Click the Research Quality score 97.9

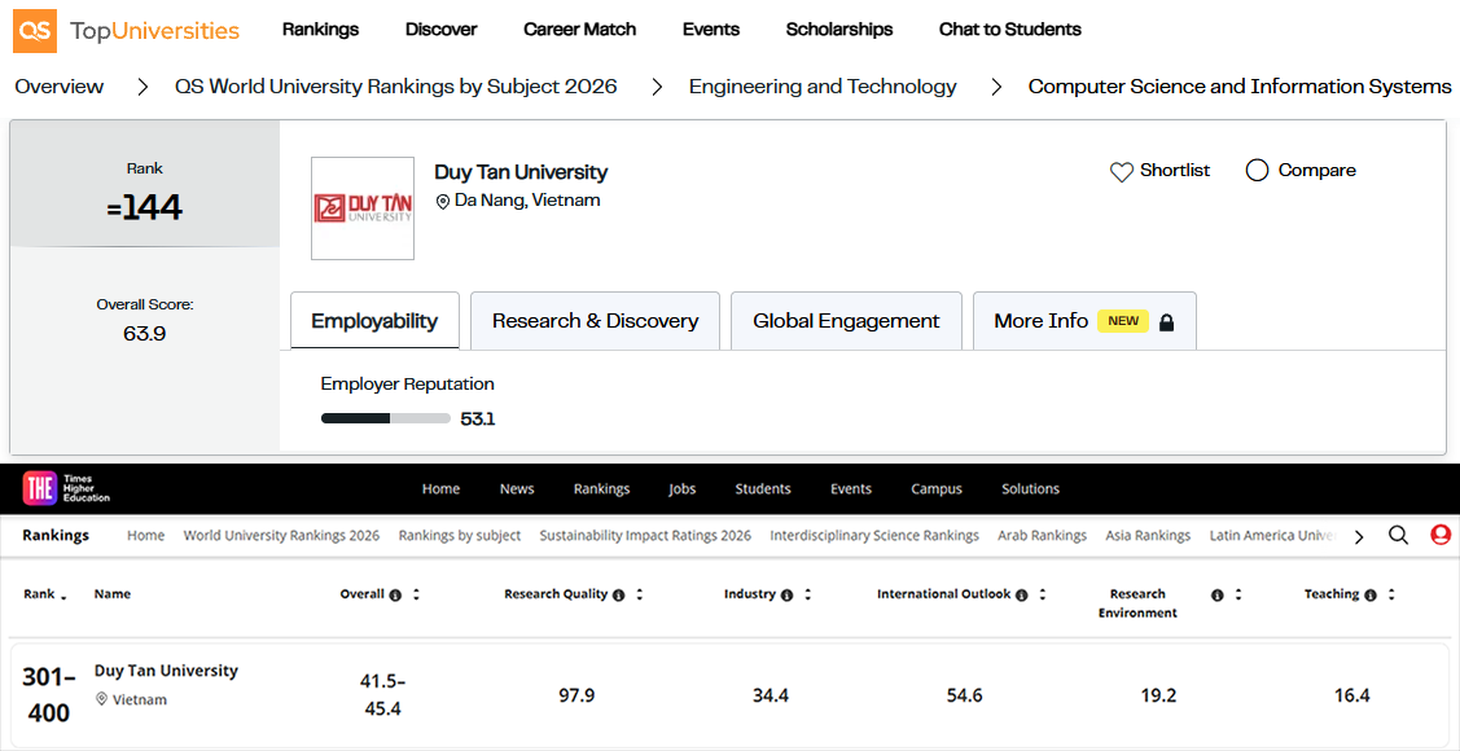click(x=577, y=695)
